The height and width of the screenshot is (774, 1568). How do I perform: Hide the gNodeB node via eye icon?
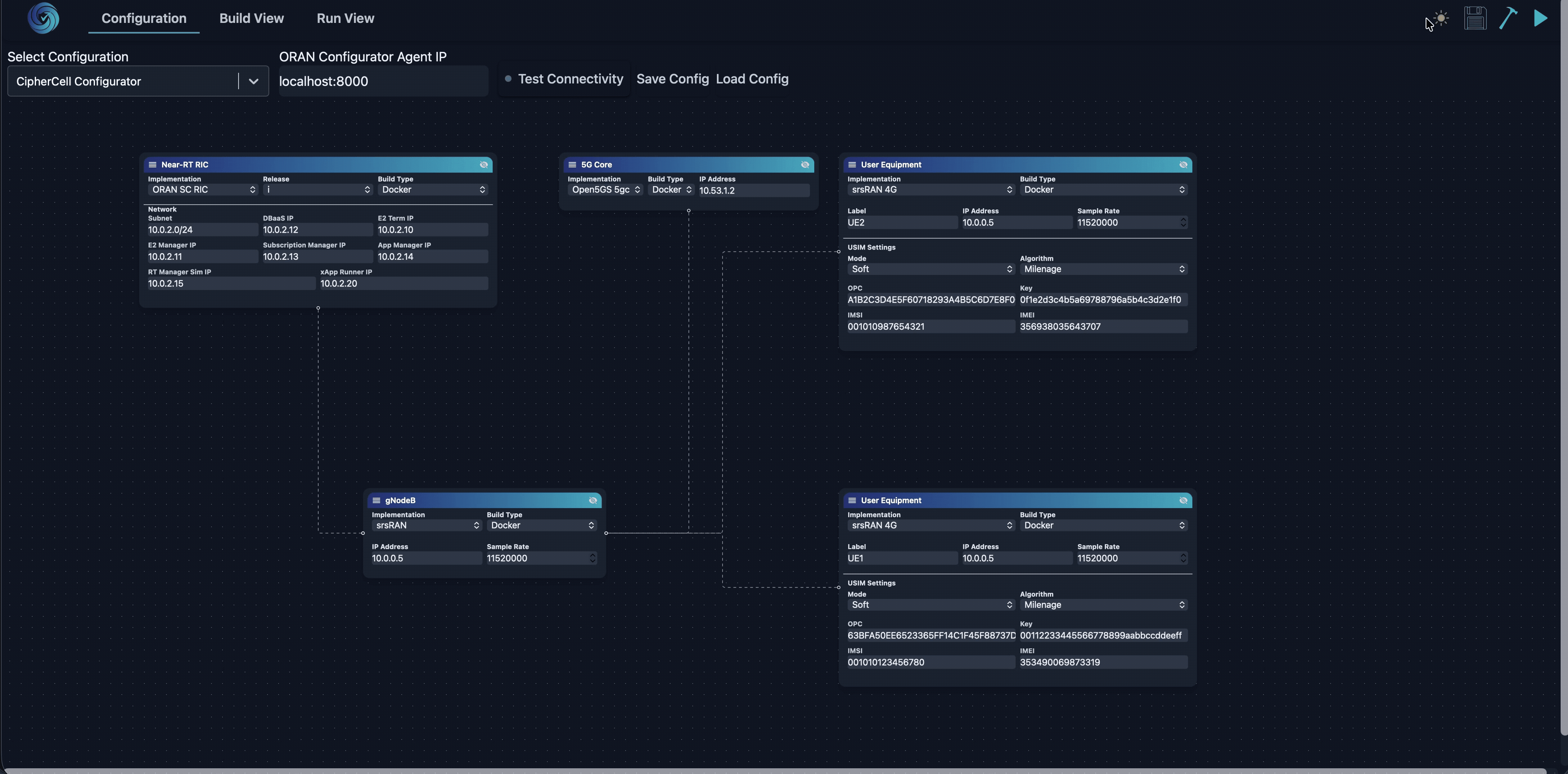pyautogui.click(x=593, y=501)
